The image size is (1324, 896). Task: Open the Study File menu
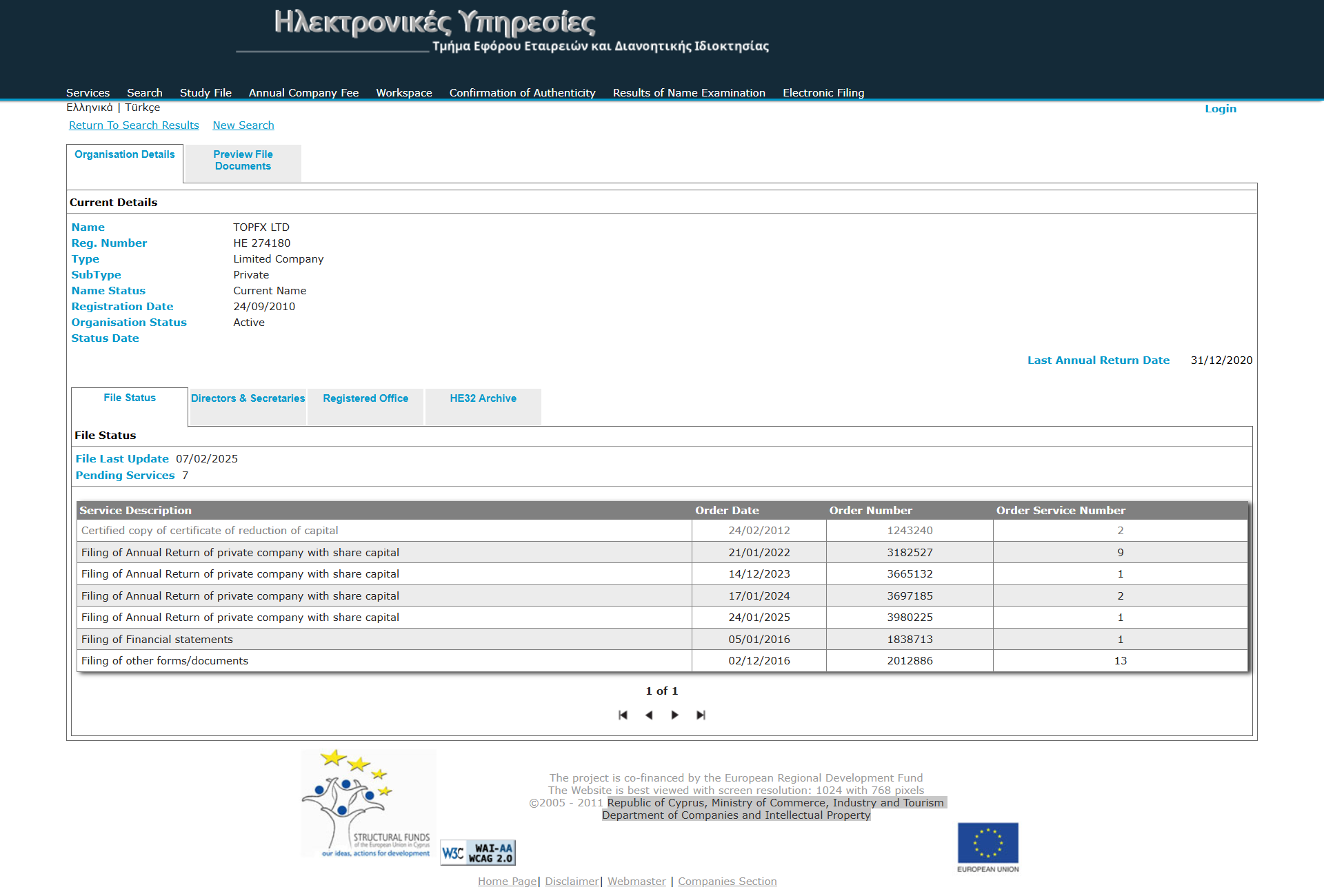pyautogui.click(x=205, y=92)
